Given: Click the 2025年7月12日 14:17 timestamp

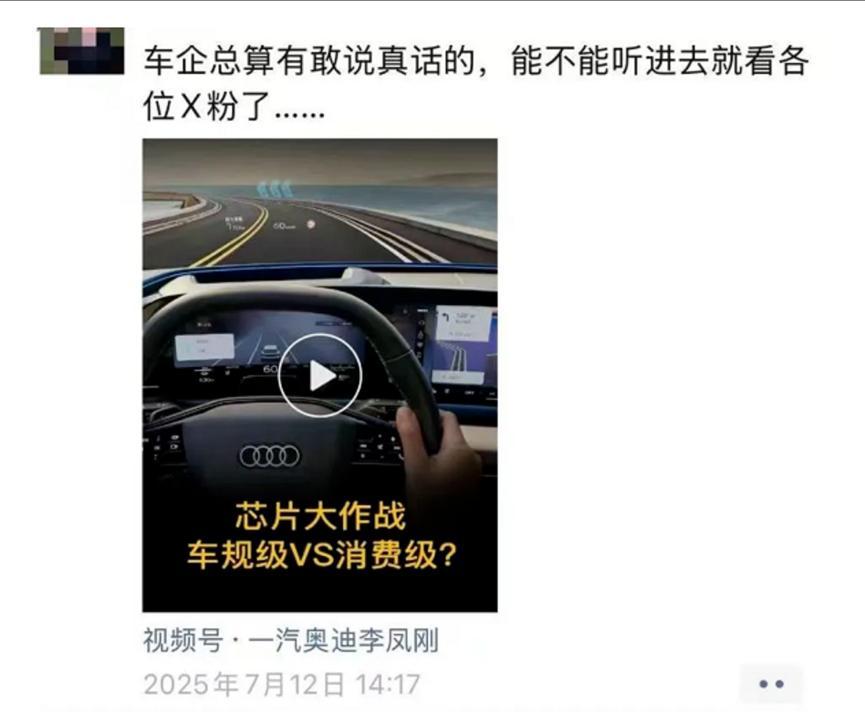Looking at the screenshot, I should [x=282, y=684].
